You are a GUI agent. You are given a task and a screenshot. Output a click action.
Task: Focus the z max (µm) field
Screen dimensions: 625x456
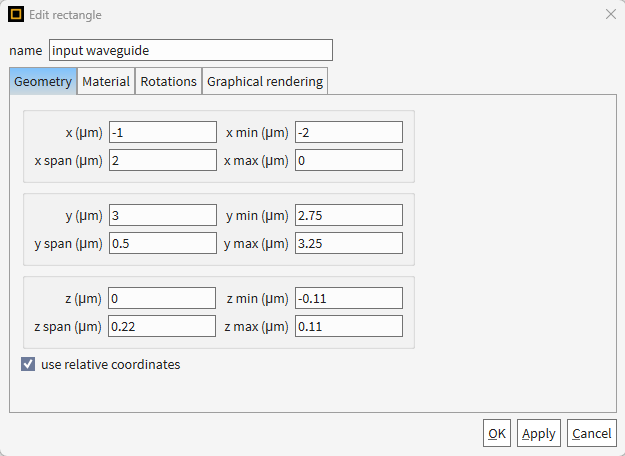349,326
